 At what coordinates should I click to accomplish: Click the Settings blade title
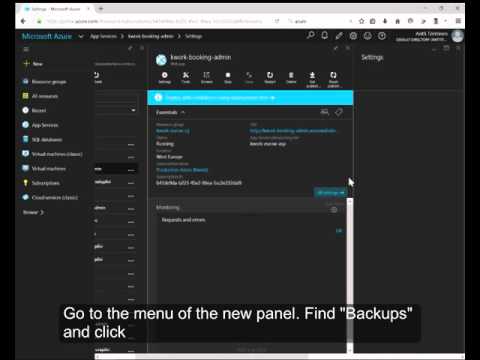pyautogui.click(x=372, y=57)
